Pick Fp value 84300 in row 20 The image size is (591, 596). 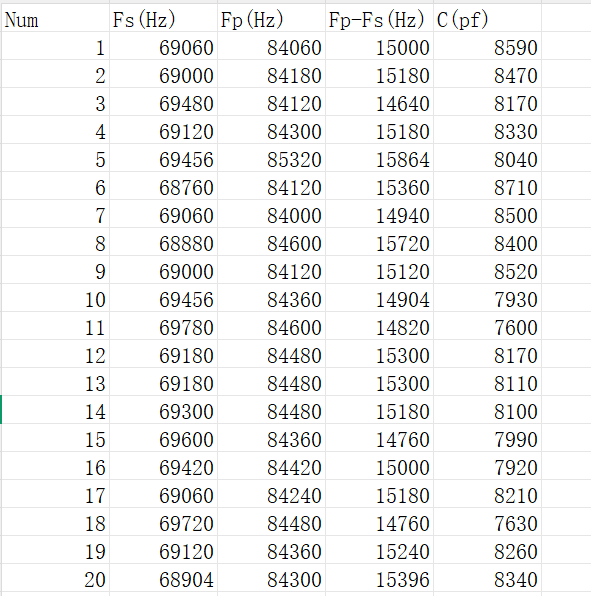[271, 578]
